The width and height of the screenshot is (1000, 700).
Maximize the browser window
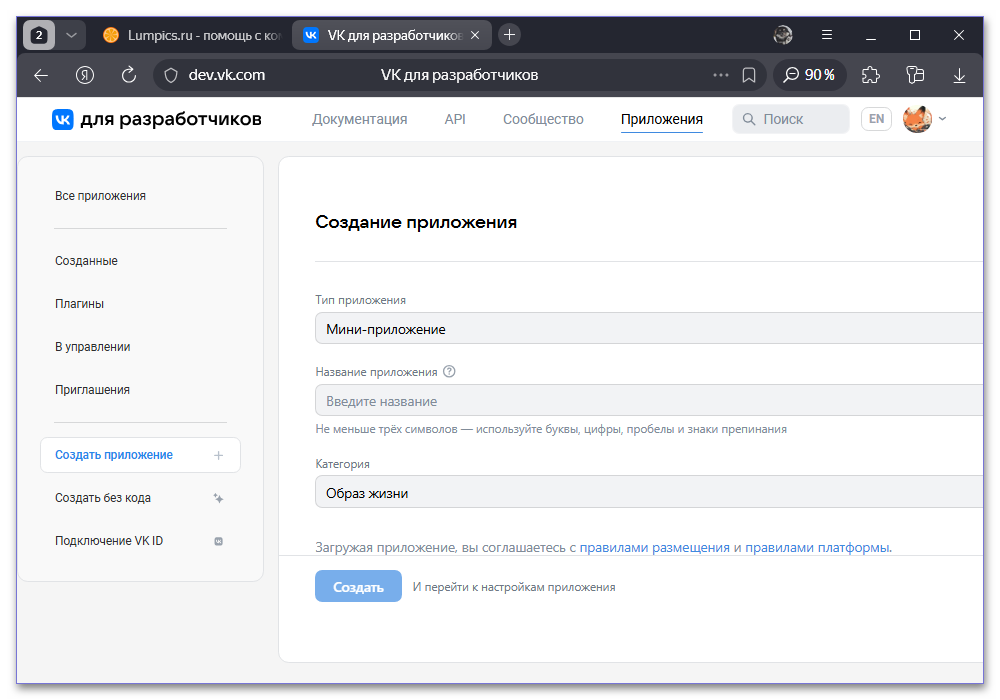click(x=915, y=35)
